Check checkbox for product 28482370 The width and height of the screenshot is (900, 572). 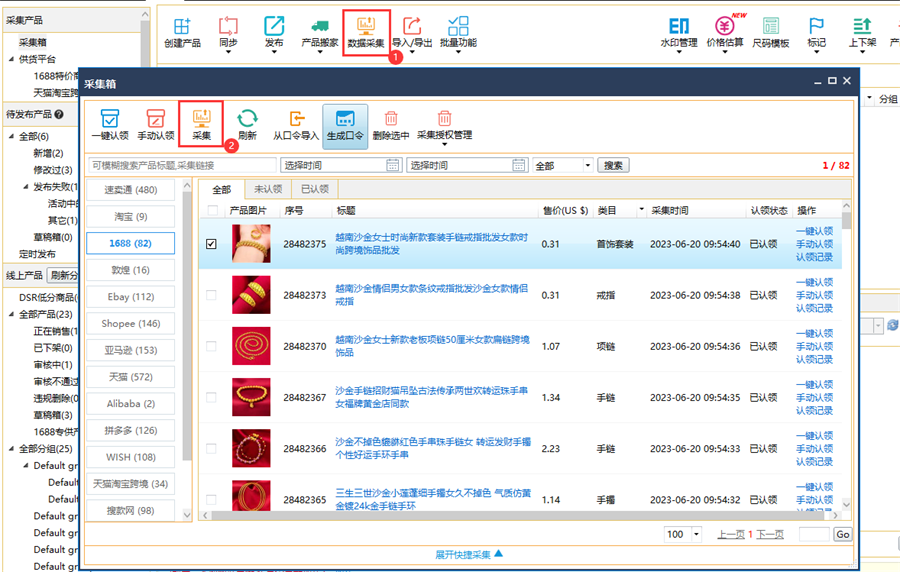(x=211, y=346)
